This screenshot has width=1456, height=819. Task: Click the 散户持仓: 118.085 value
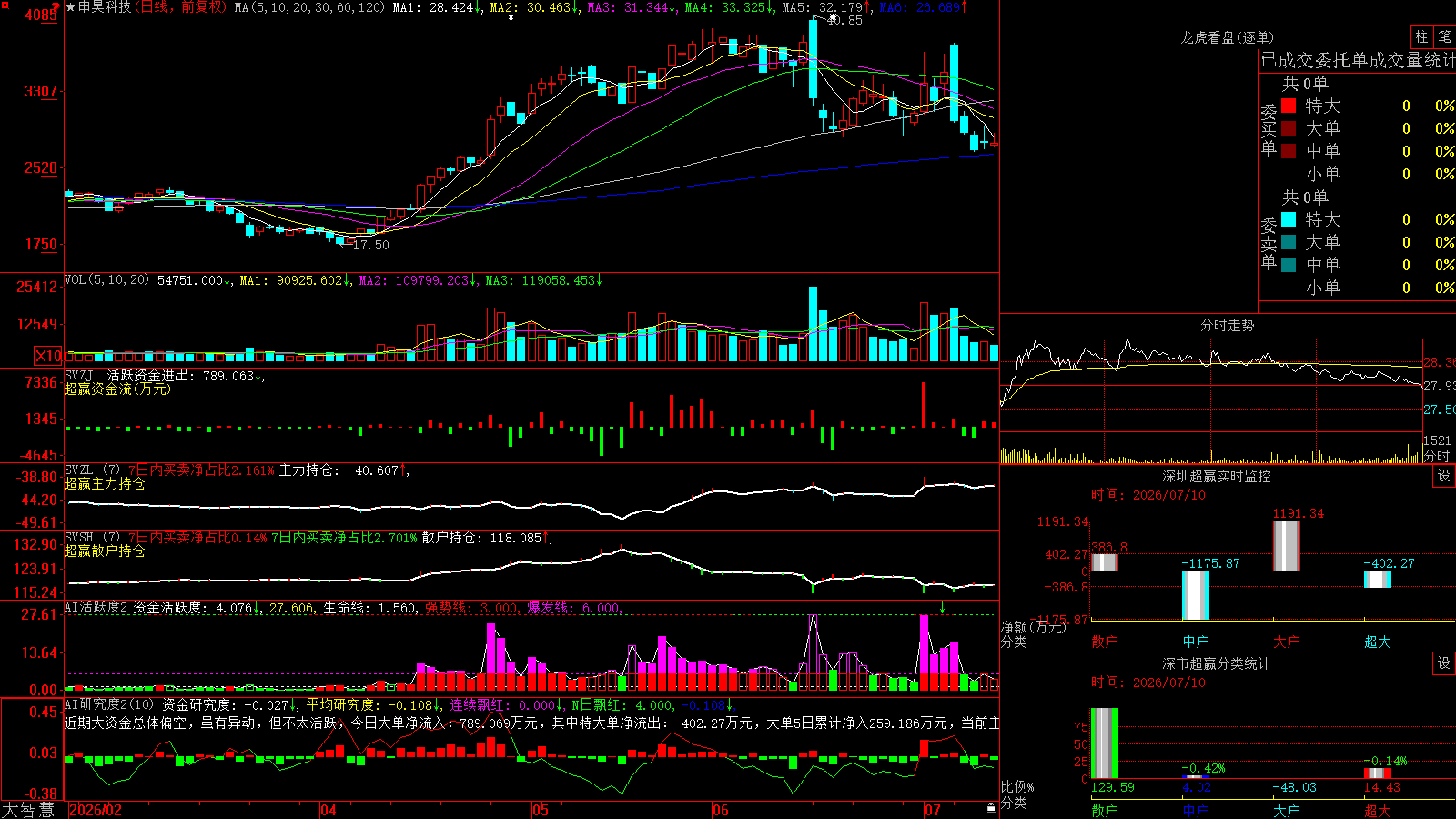click(x=487, y=538)
